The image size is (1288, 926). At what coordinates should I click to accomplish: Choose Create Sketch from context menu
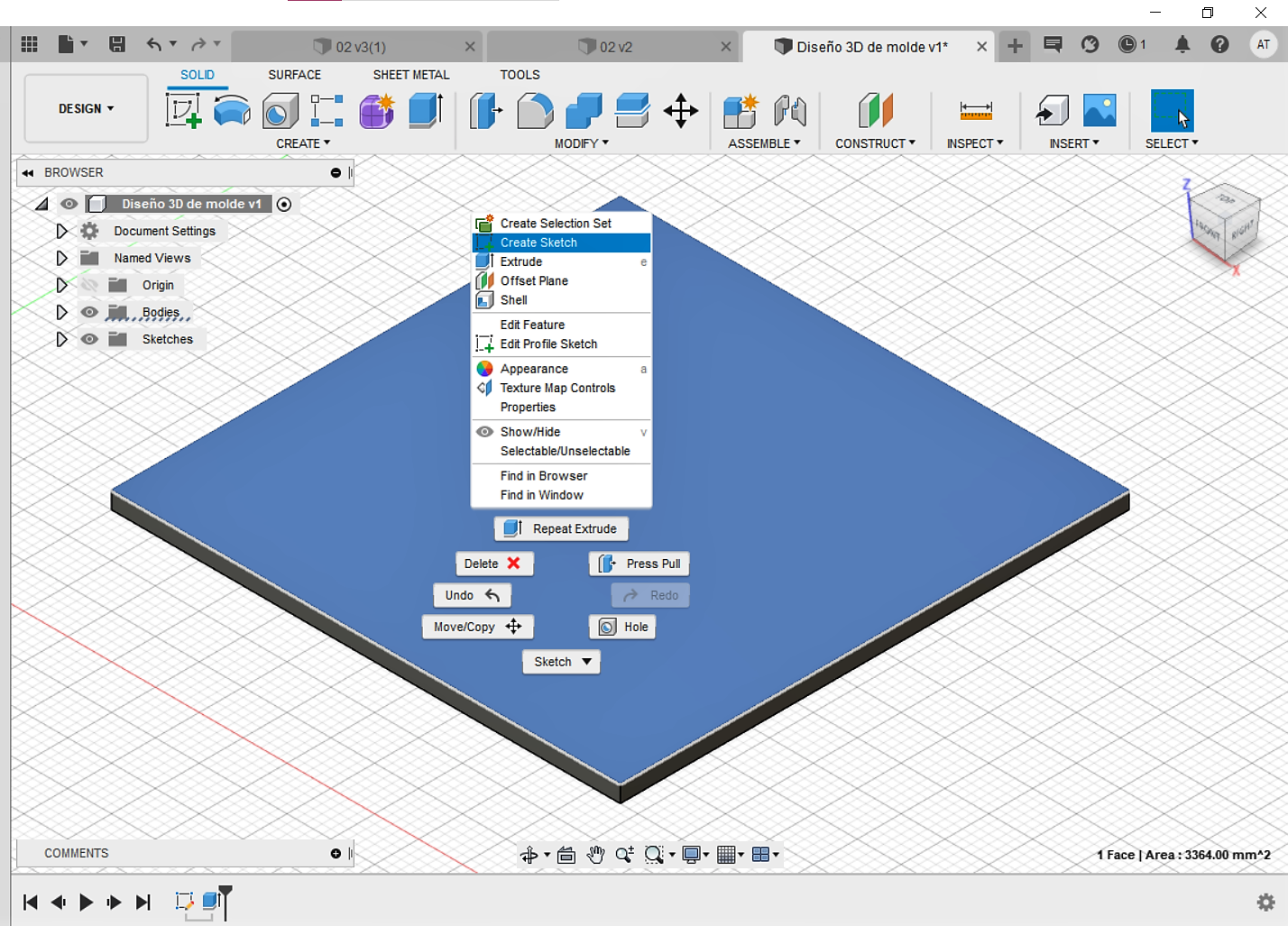tap(561, 243)
